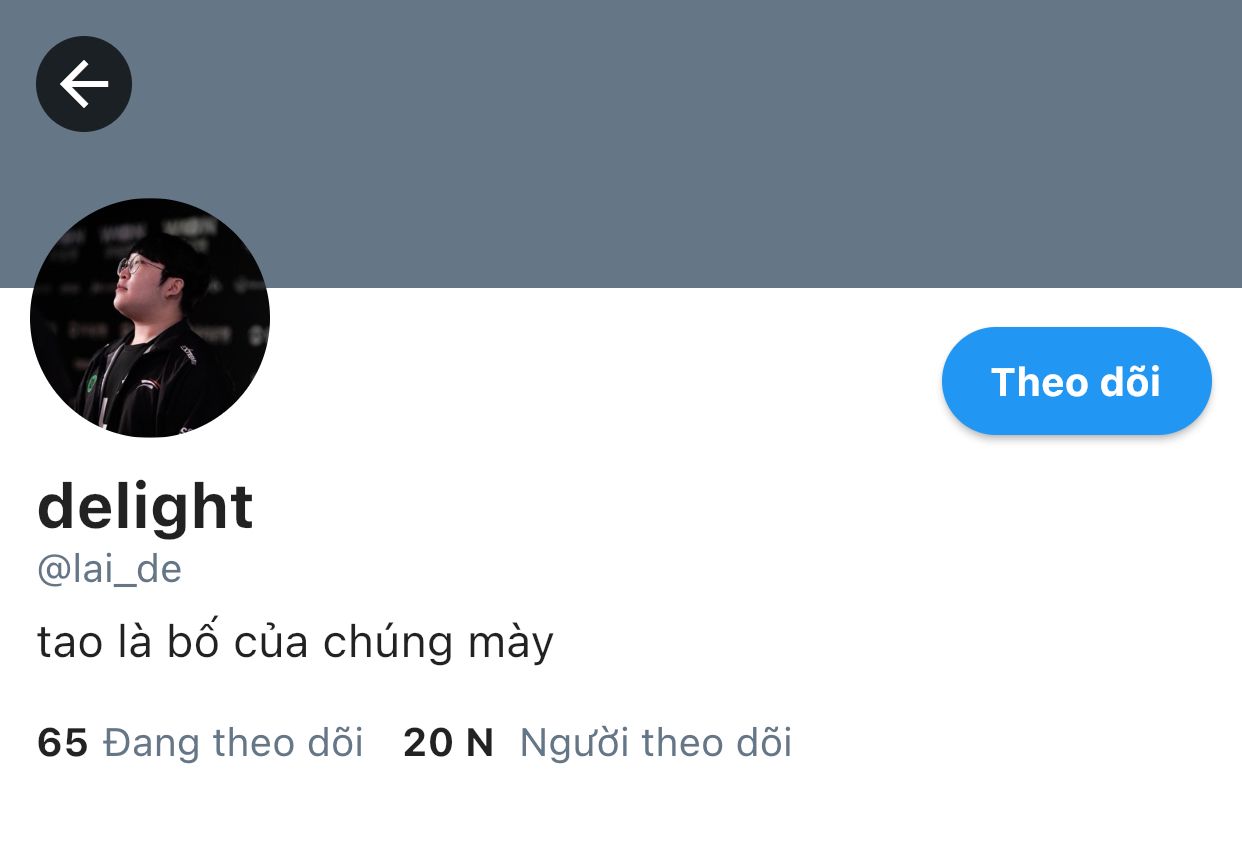The width and height of the screenshot is (1242, 860).
Task: Open the delight profile picture
Action: click(150, 318)
